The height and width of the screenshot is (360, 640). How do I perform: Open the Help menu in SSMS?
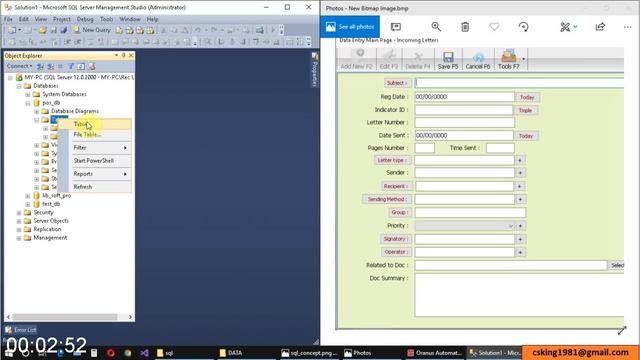[x=152, y=19]
